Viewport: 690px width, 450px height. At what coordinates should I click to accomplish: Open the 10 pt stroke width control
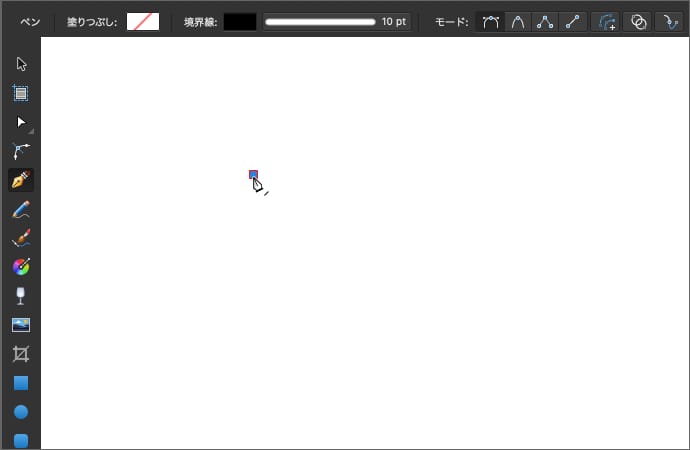tap(336, 21)
